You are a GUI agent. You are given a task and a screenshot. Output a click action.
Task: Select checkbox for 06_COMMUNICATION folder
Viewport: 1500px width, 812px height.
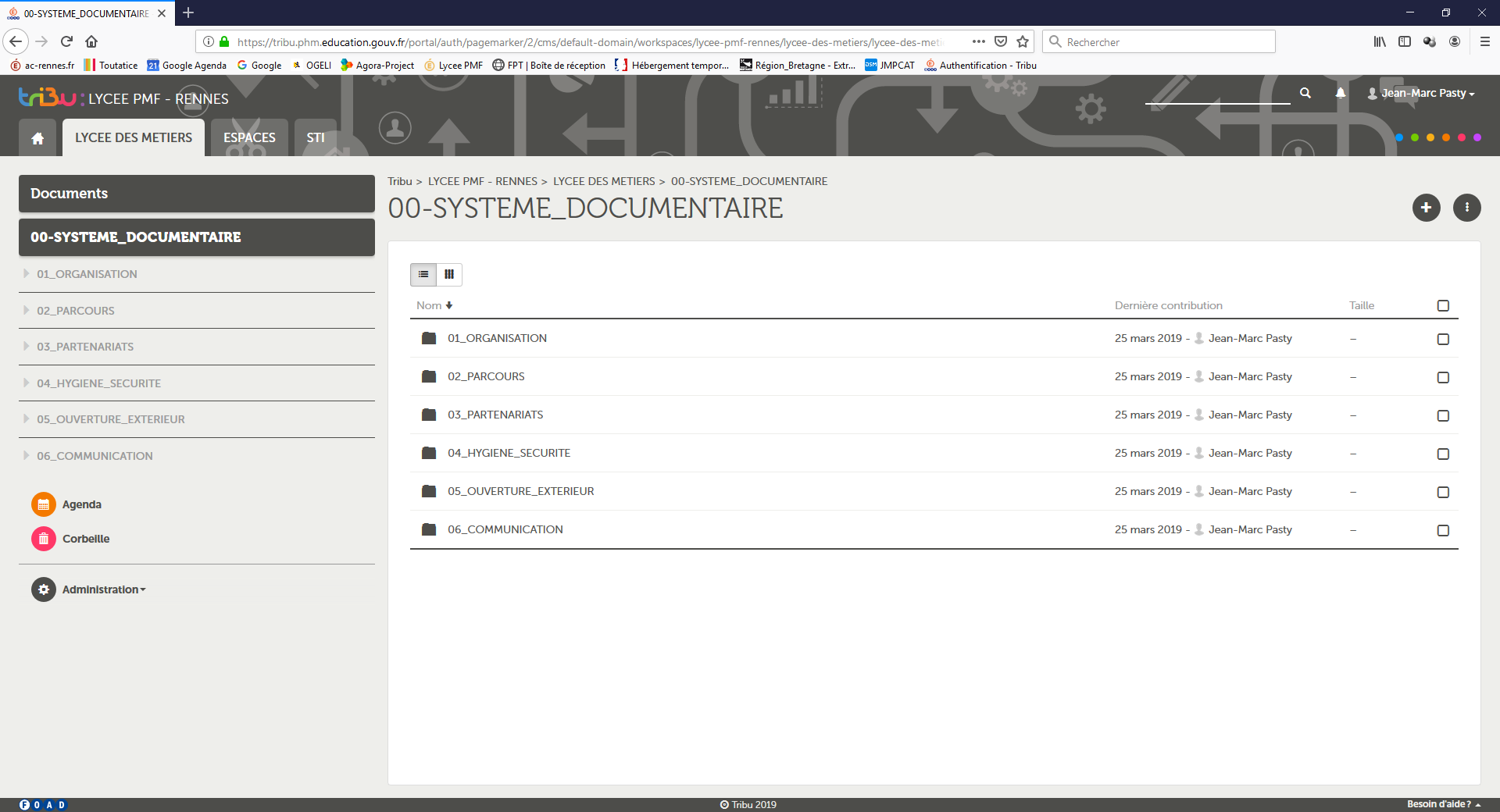[1443, 530]
